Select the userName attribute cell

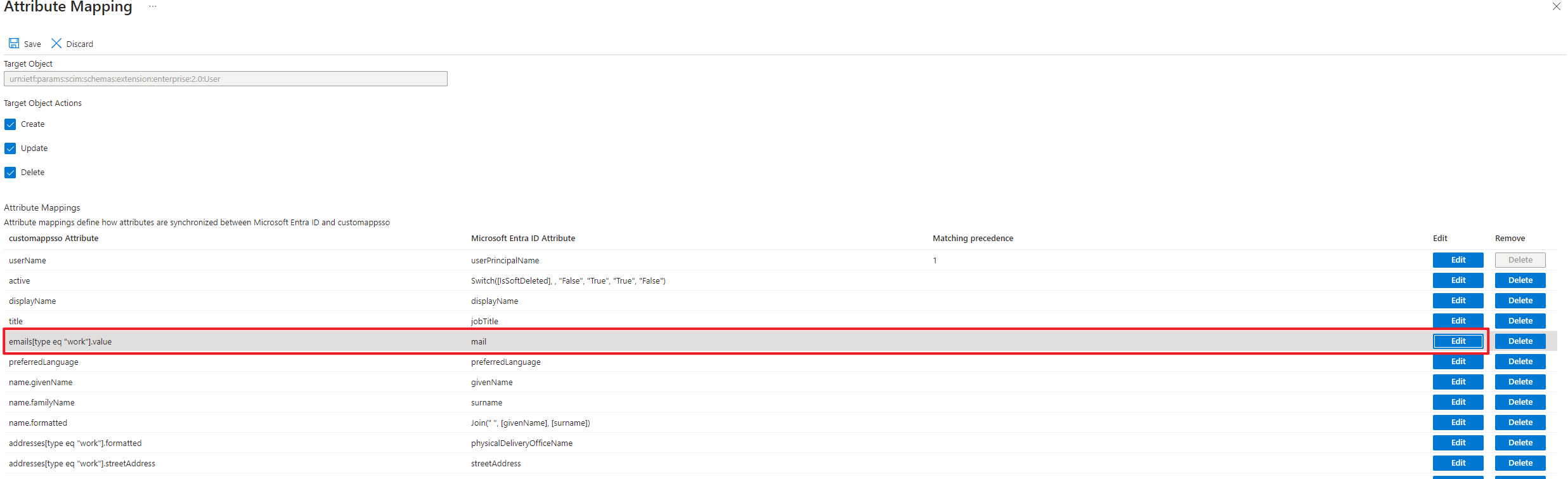27,261
